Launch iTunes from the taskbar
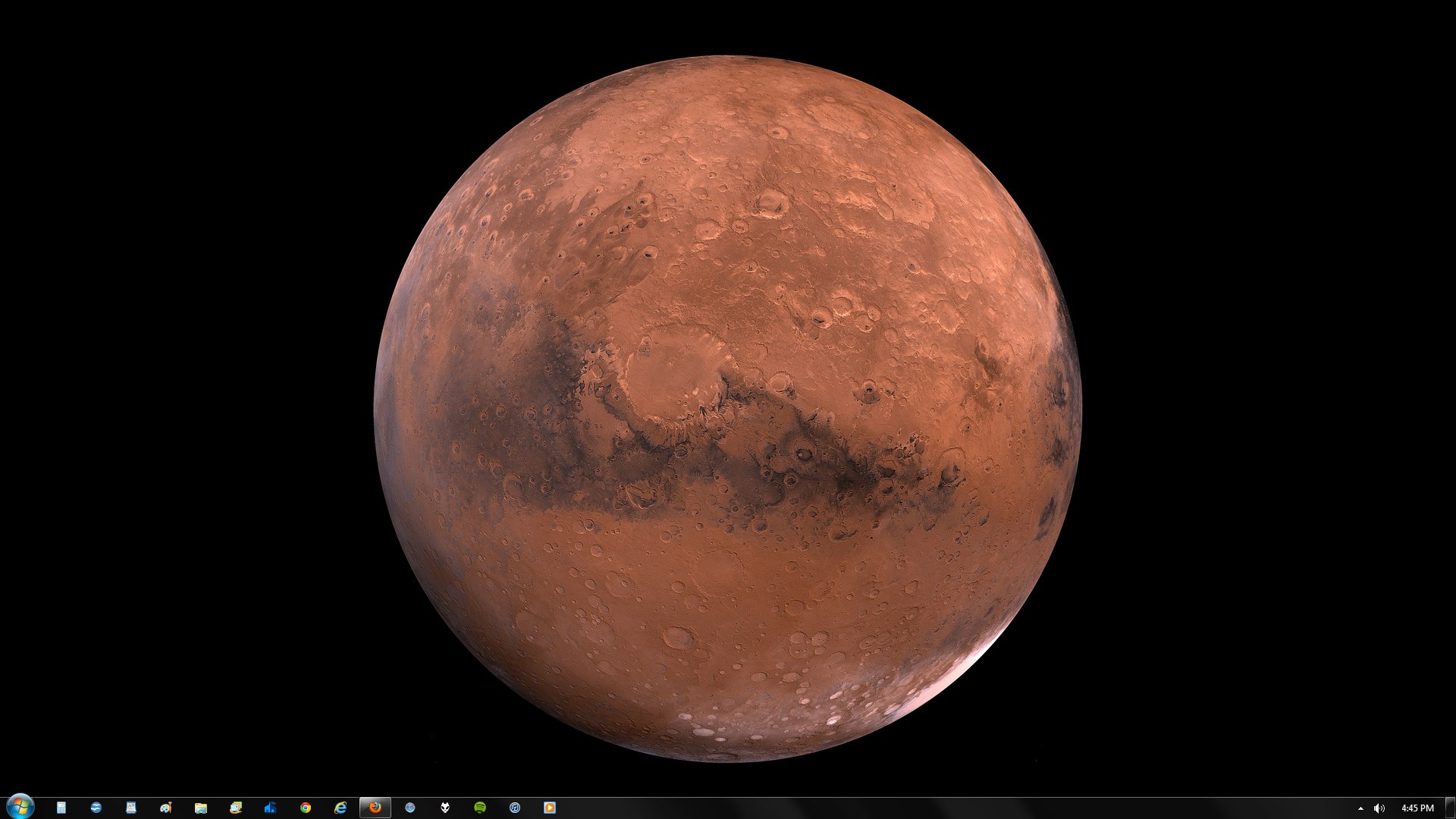The height and width of the screenshot is (819, 1456). [x=515, y=808]
